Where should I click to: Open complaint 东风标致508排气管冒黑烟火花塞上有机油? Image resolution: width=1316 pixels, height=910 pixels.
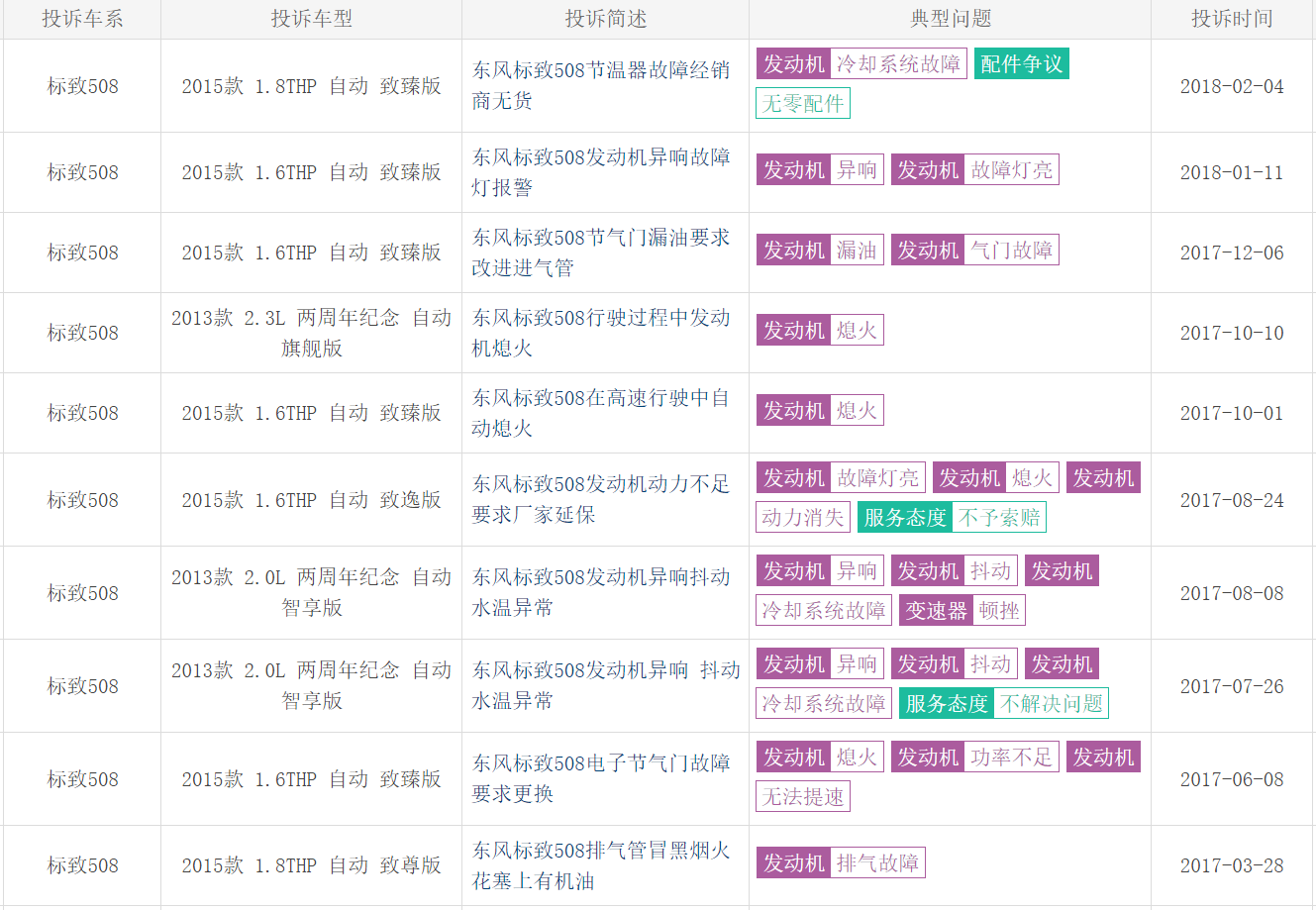point(601,864)
